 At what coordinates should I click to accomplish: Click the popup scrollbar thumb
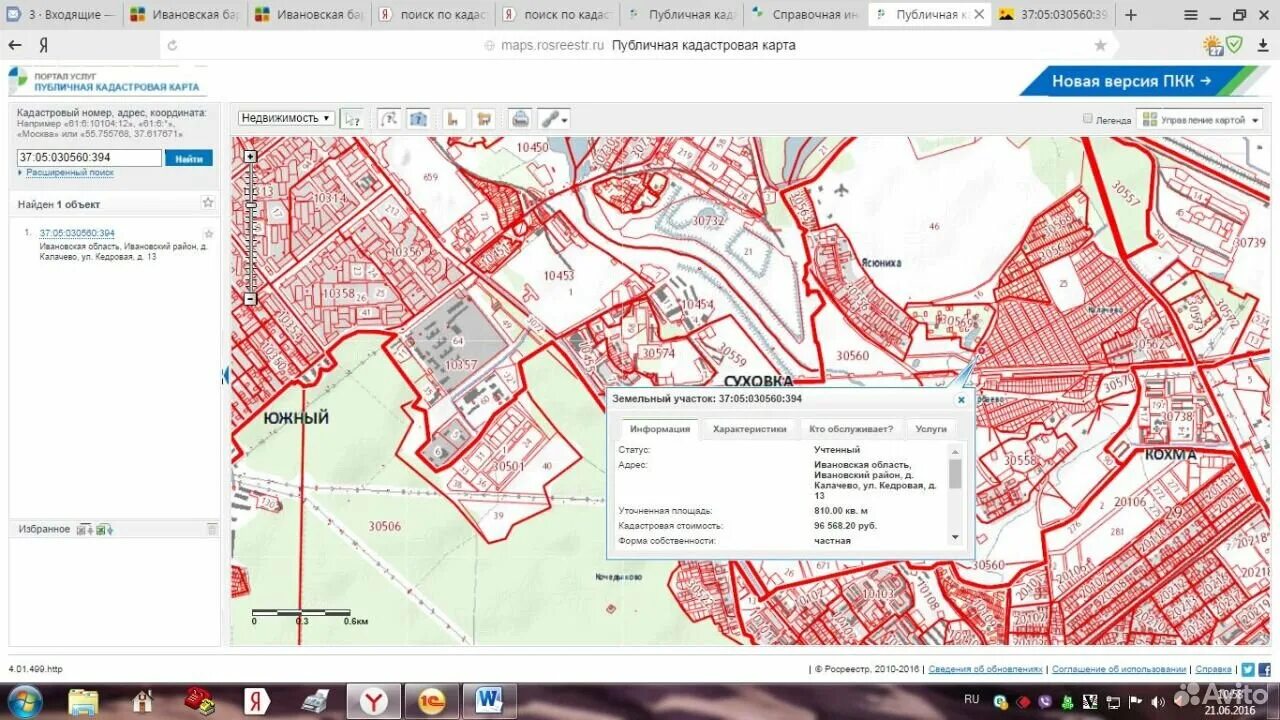[x=955, y=474]
